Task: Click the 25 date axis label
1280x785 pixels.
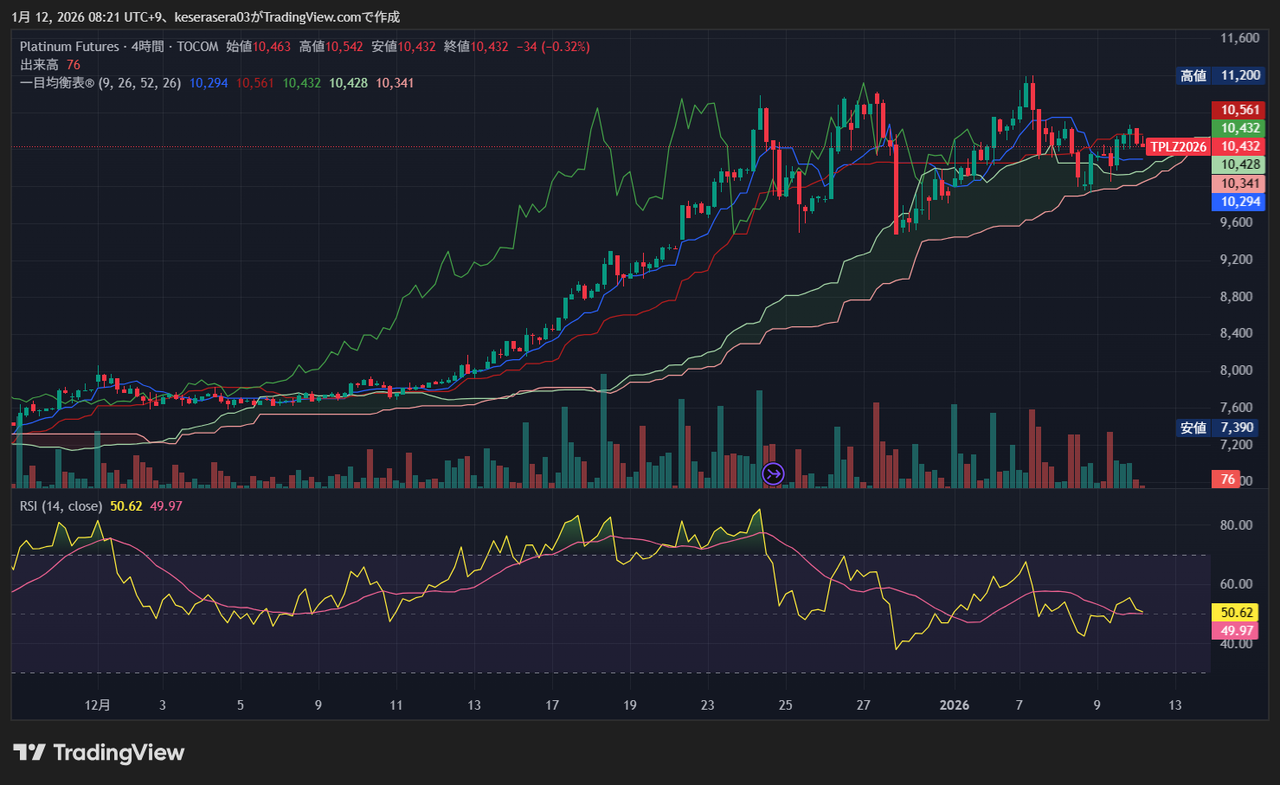Action: (x=786, y=705)
